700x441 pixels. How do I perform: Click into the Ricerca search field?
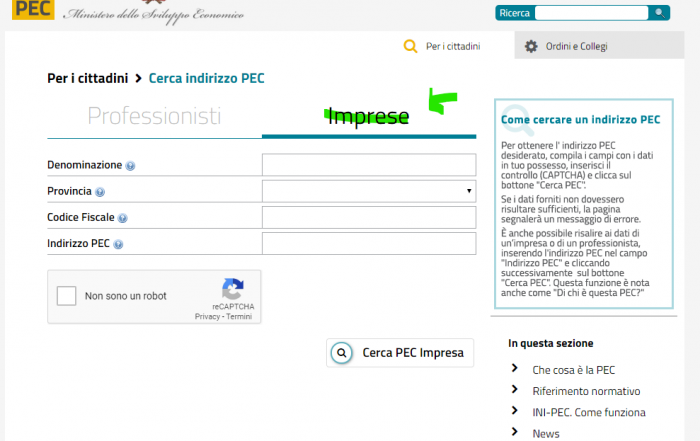(592, 13)
